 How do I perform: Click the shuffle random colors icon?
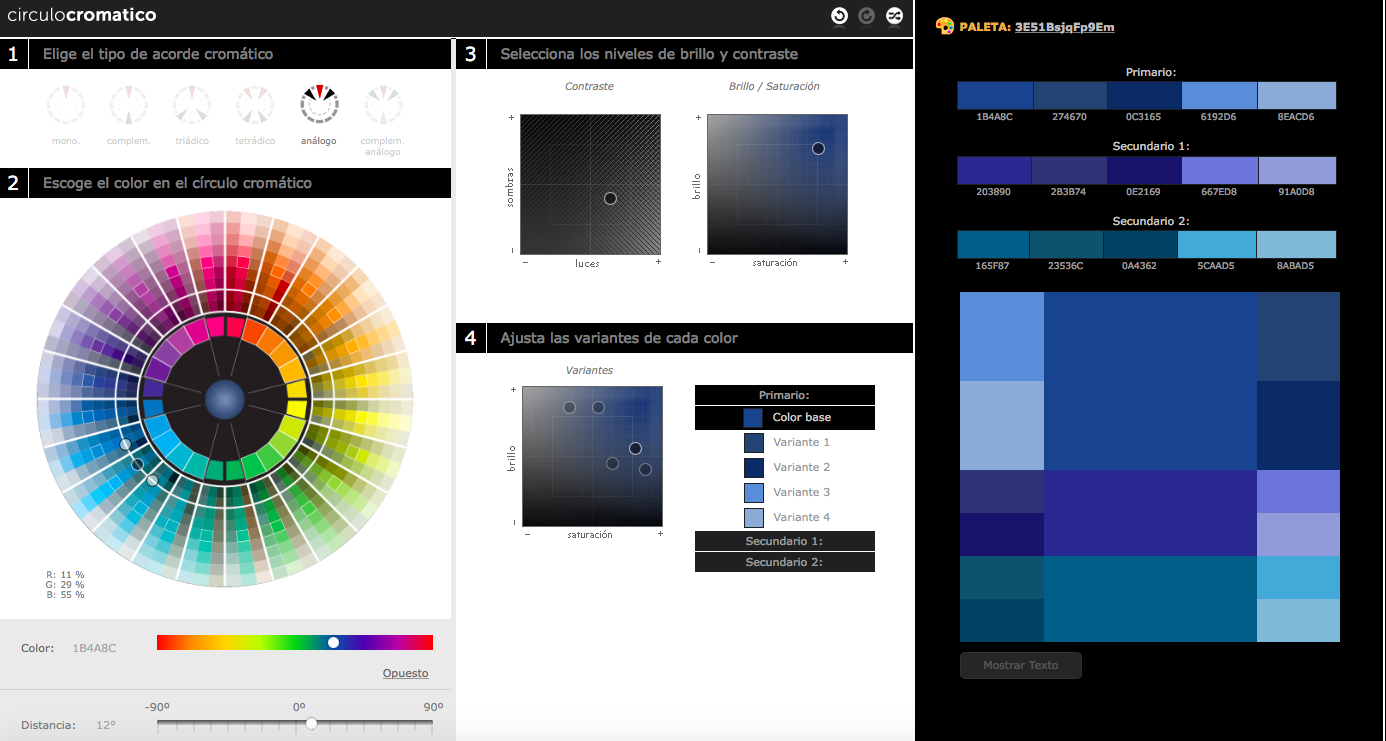click(895, 15)
